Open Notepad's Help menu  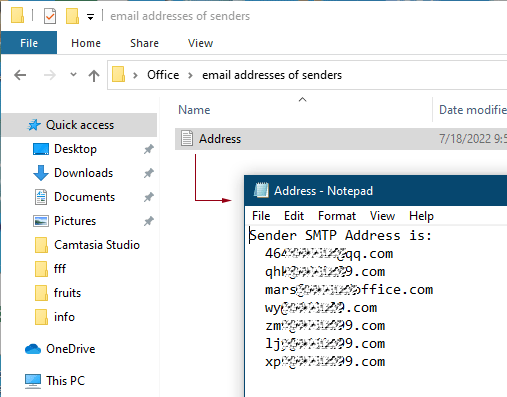point(421,216)
